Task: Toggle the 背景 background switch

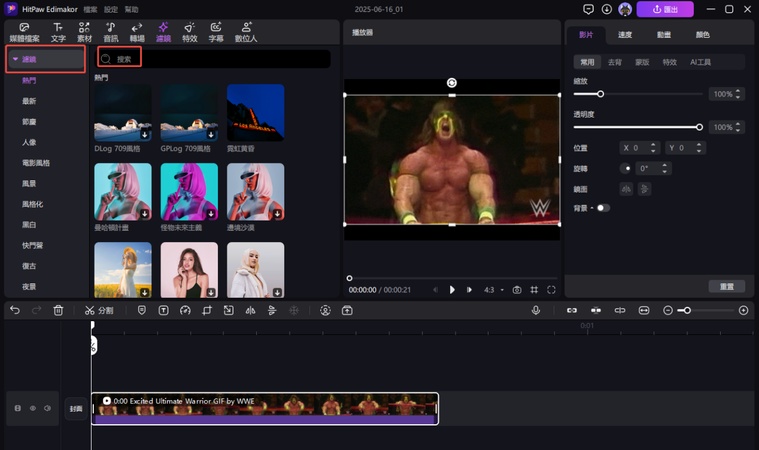Action: point(603,208)
